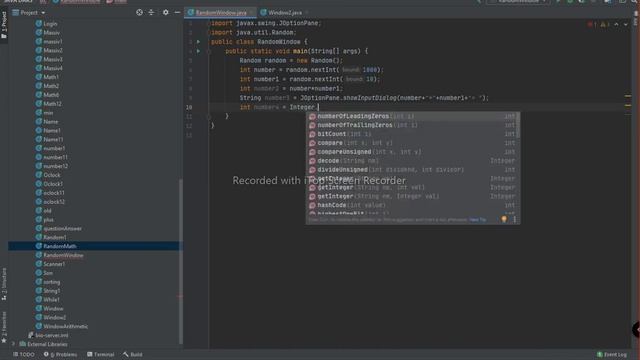
Task: Open the Terminal tool window
Action: point(100,354)
